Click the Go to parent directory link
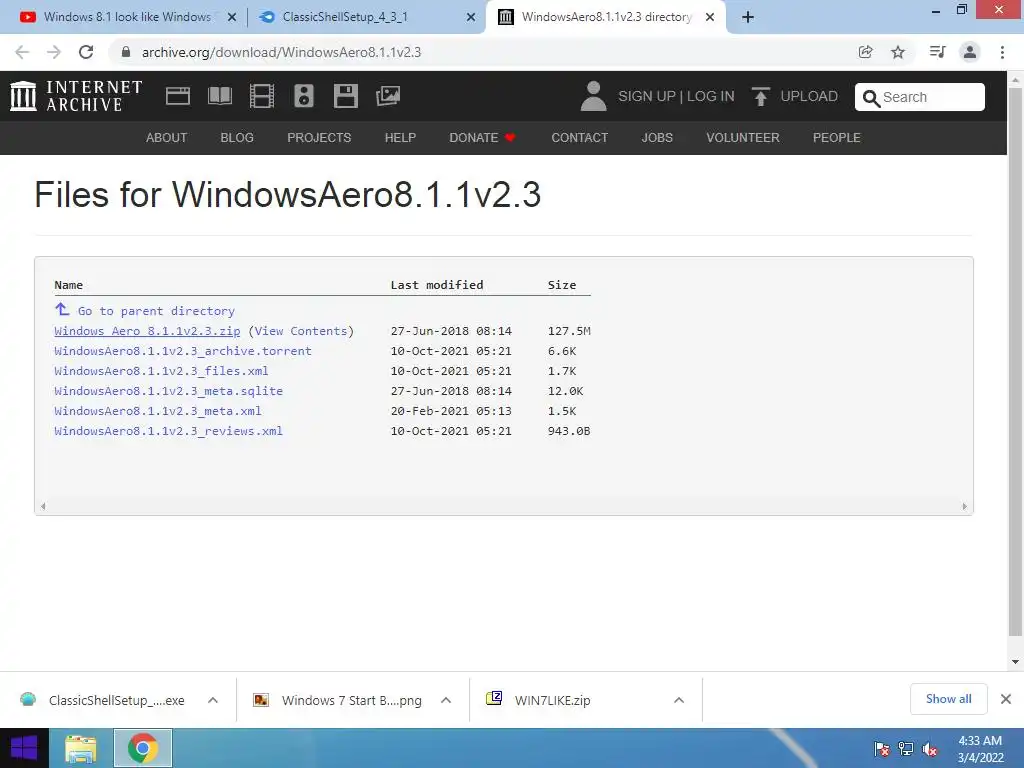1024x768 pixels. coord(156,312)
